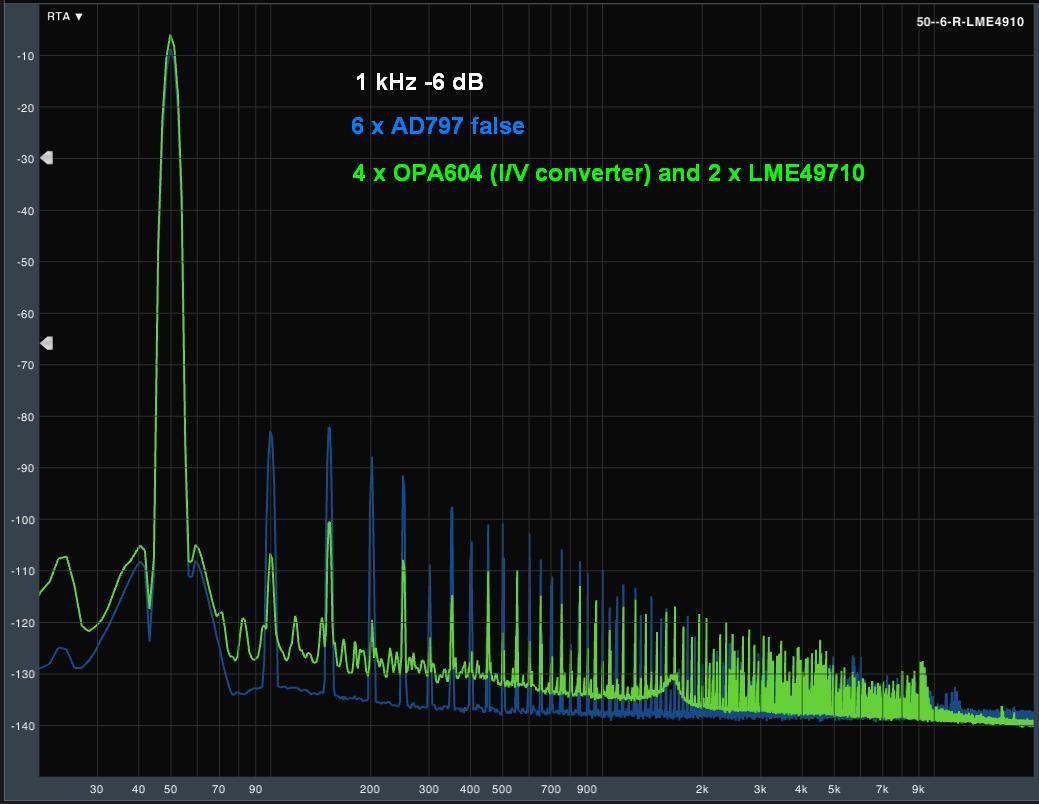
Task: Click the 400 Hz frequency label
Action: tap(470, 789)
